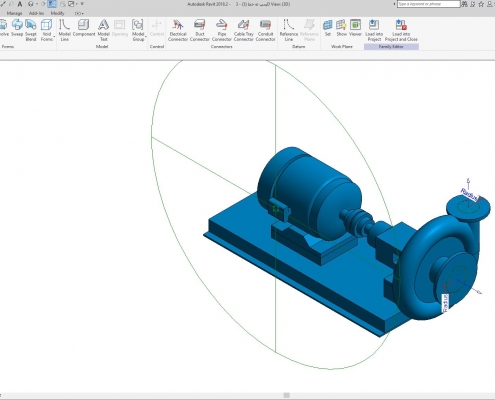Click the star favorites icon in title bar
495x400 pixels.
(x=481, y=4)
